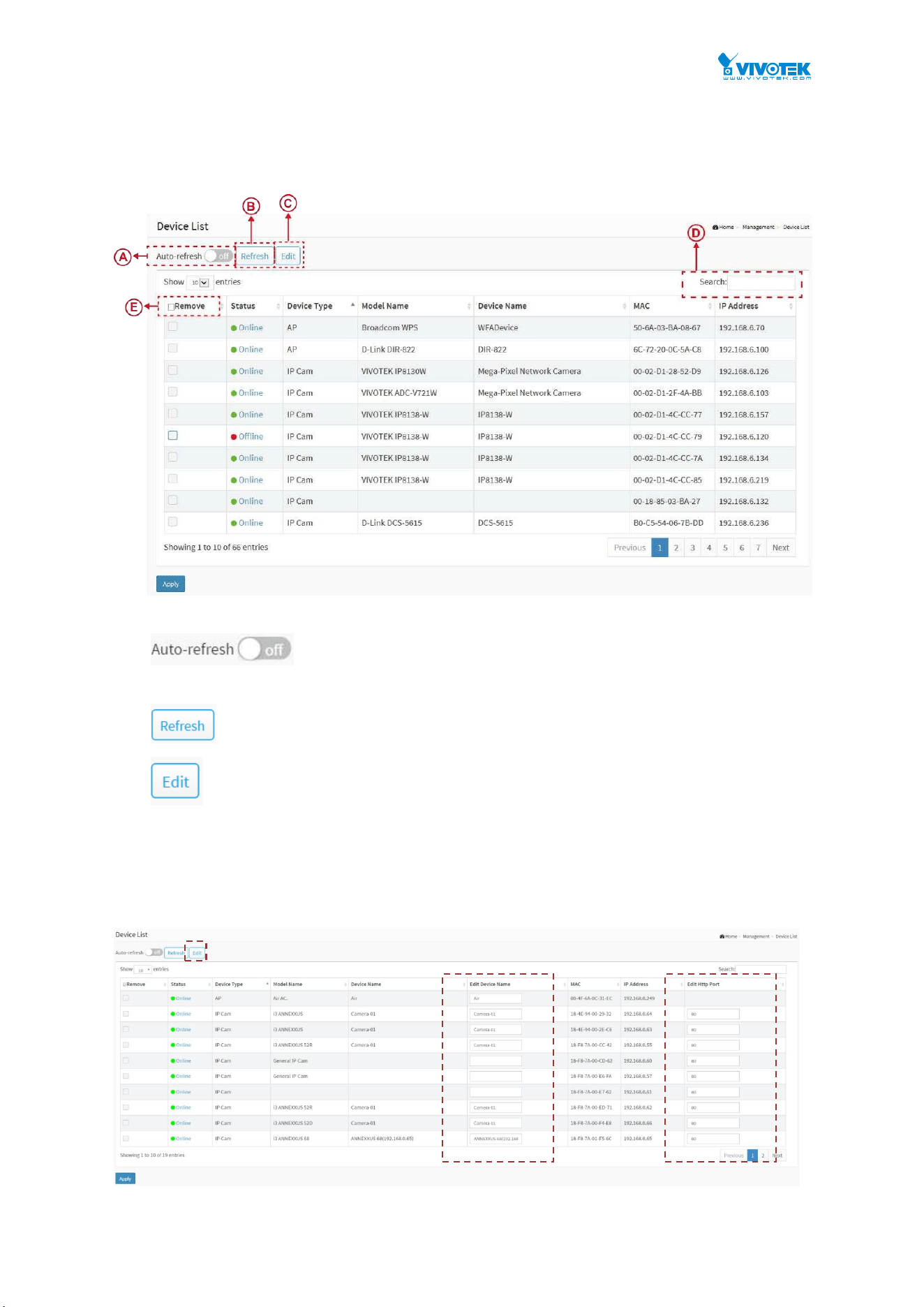The width and height of the screenshot is (924, 1307).
Task: Click the sort arrows on upper IP Address header
Action: click(x=791, y=306)
